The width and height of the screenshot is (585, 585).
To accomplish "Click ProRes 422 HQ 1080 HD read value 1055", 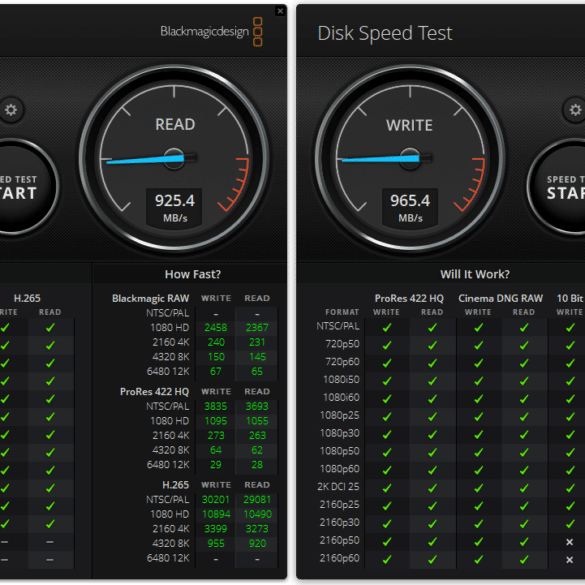I will point(257,421).
